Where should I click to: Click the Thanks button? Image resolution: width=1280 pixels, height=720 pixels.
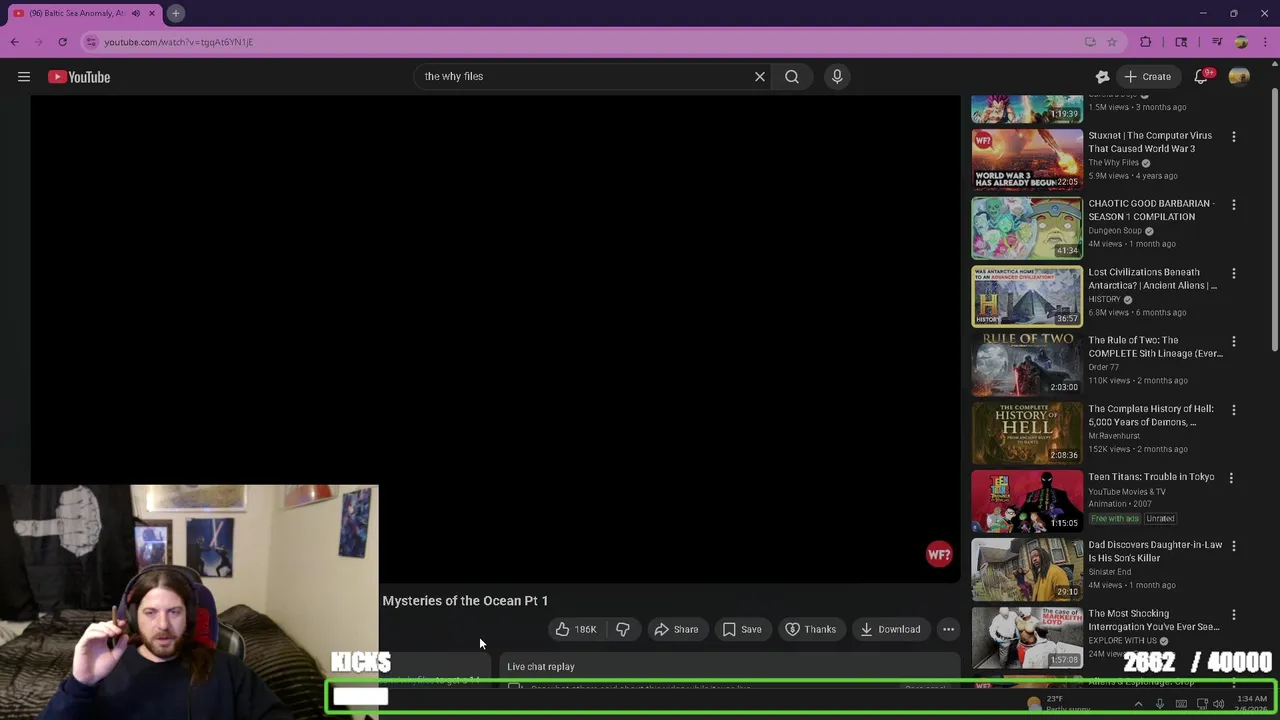click(x=810, y=629)
